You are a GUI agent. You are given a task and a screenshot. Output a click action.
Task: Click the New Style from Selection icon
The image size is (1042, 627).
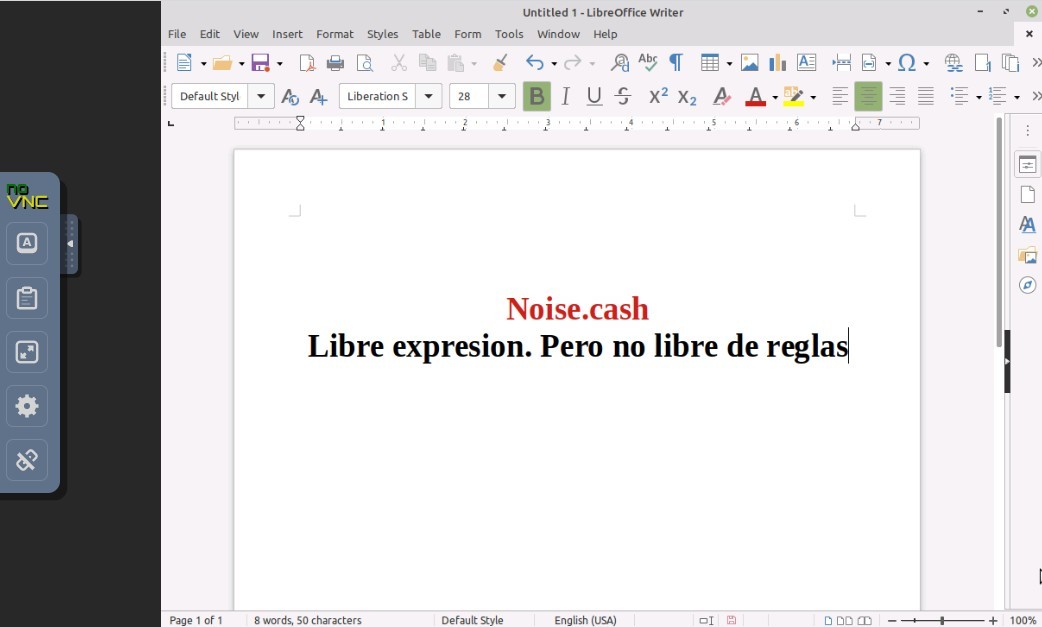[318, 97]
